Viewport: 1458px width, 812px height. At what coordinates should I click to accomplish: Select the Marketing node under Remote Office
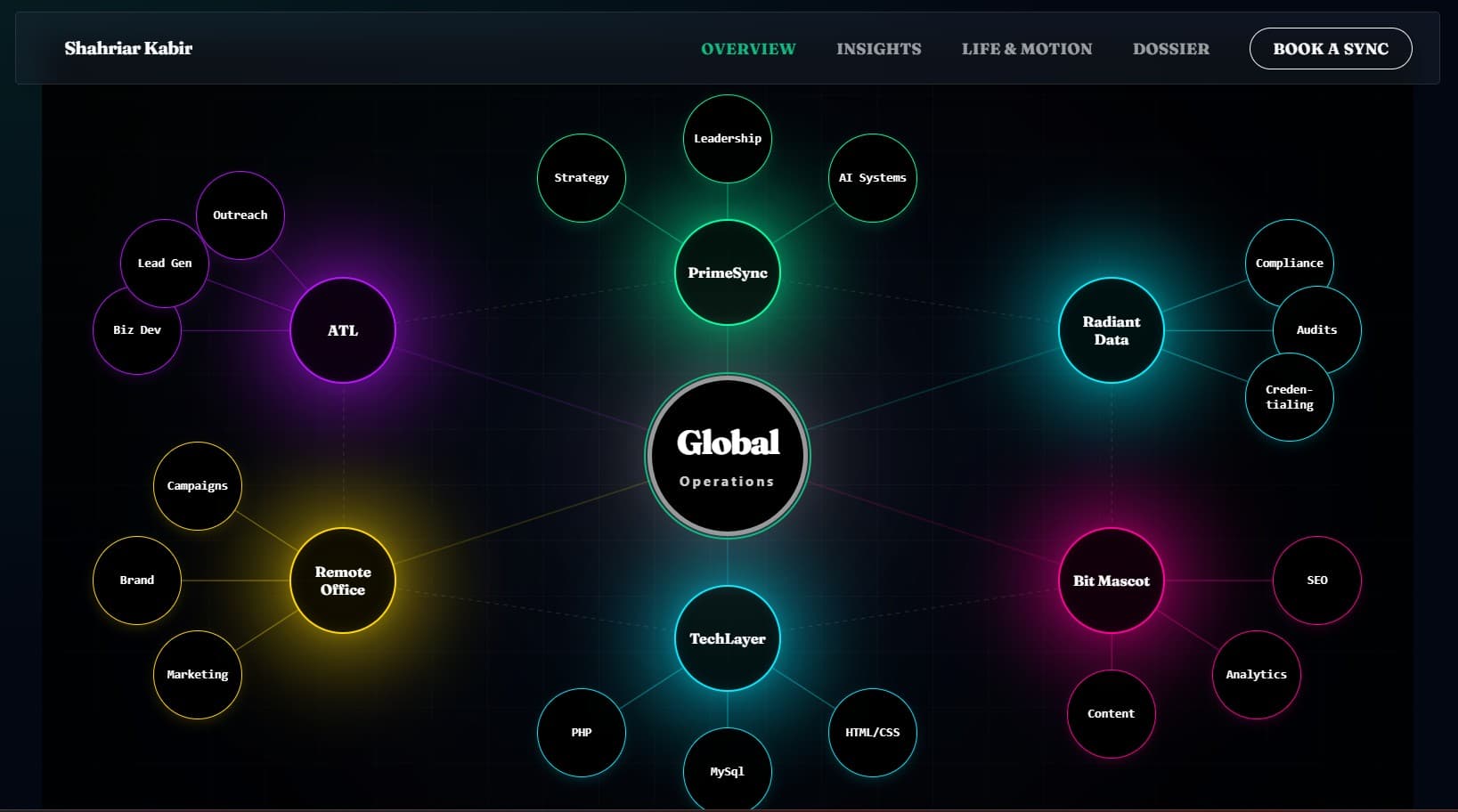coord(197,674)
